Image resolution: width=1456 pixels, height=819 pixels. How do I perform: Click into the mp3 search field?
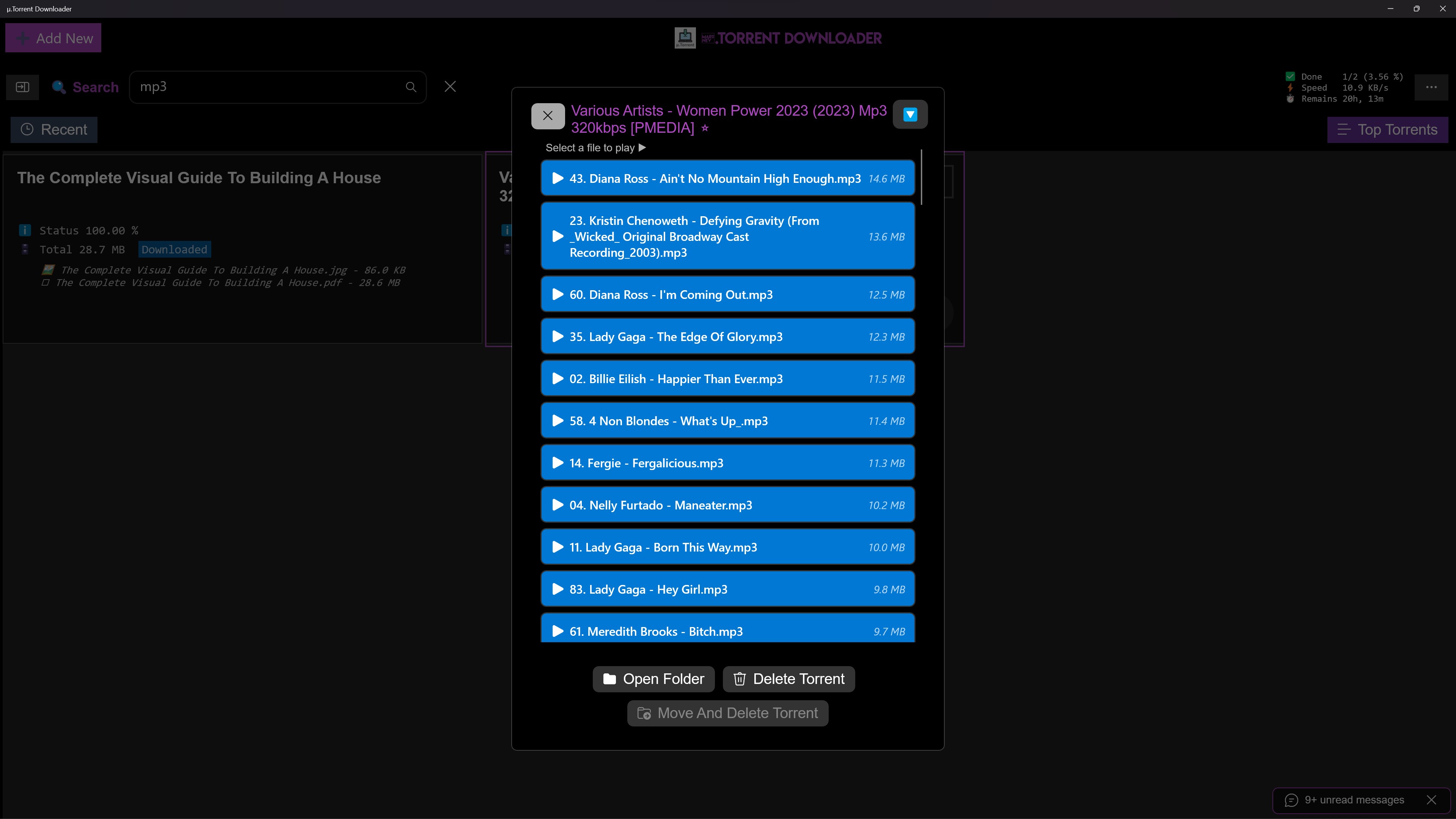tap(265, 87)
